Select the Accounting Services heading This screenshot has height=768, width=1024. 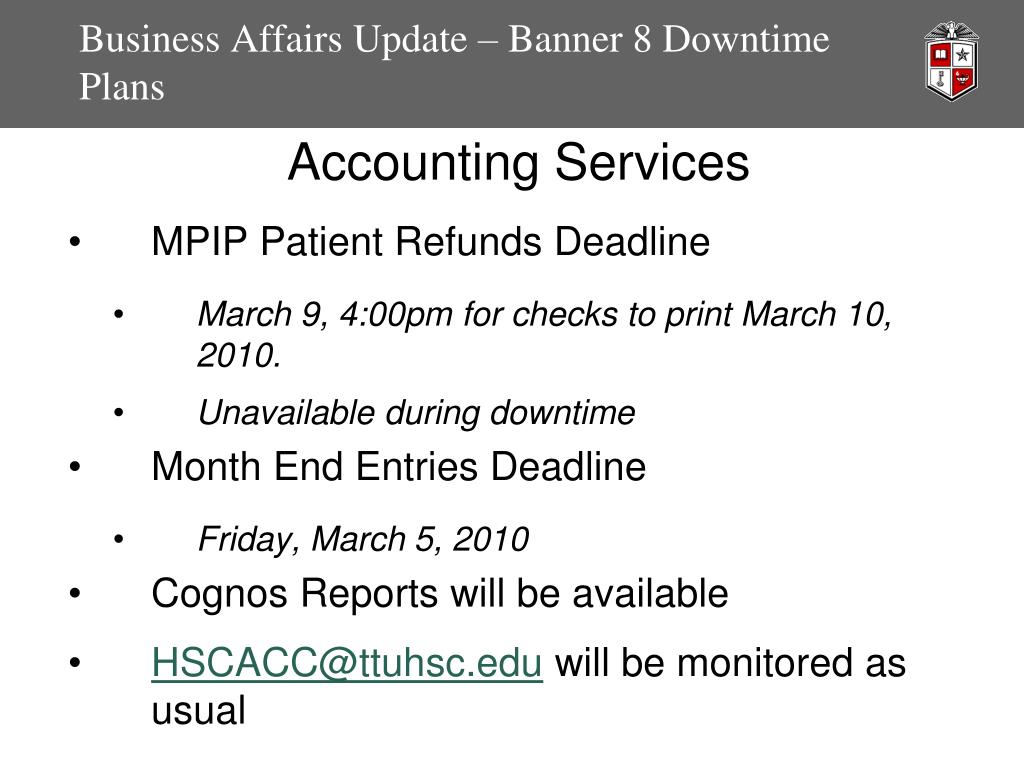(519, 164)
